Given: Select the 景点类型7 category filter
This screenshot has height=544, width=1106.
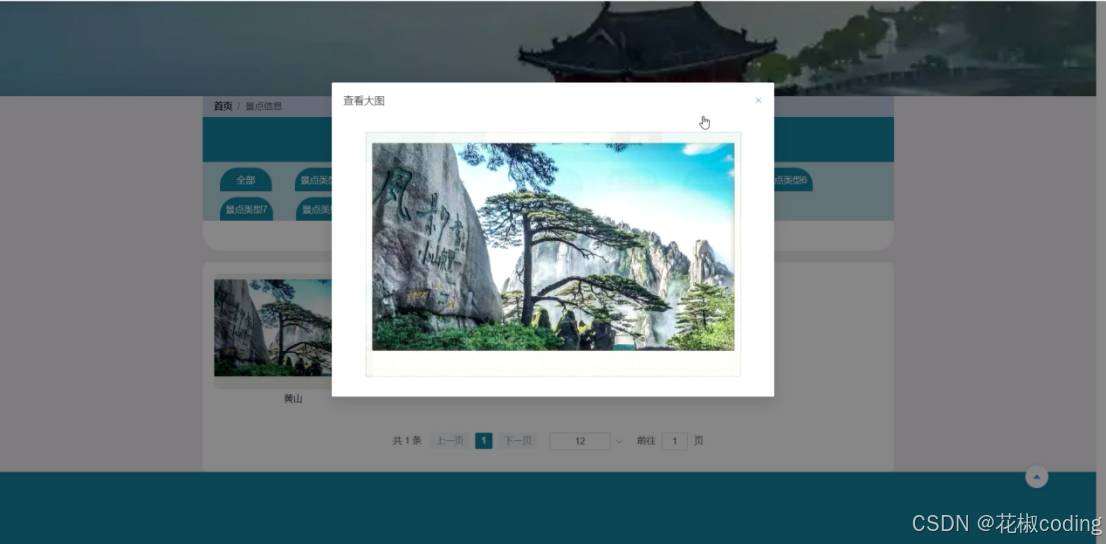Looking at the screenshot, I should 246,209.
